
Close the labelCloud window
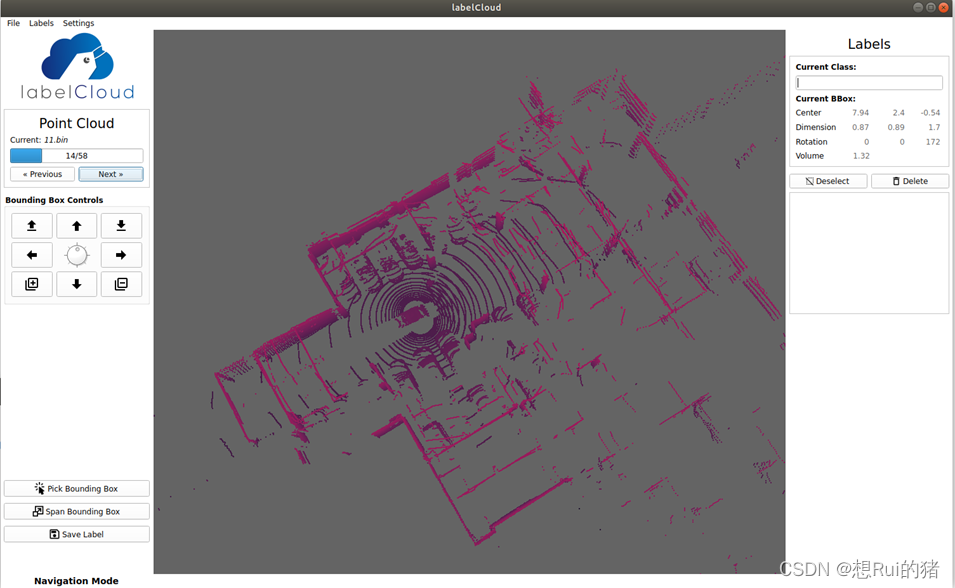[x=944, y=7]
